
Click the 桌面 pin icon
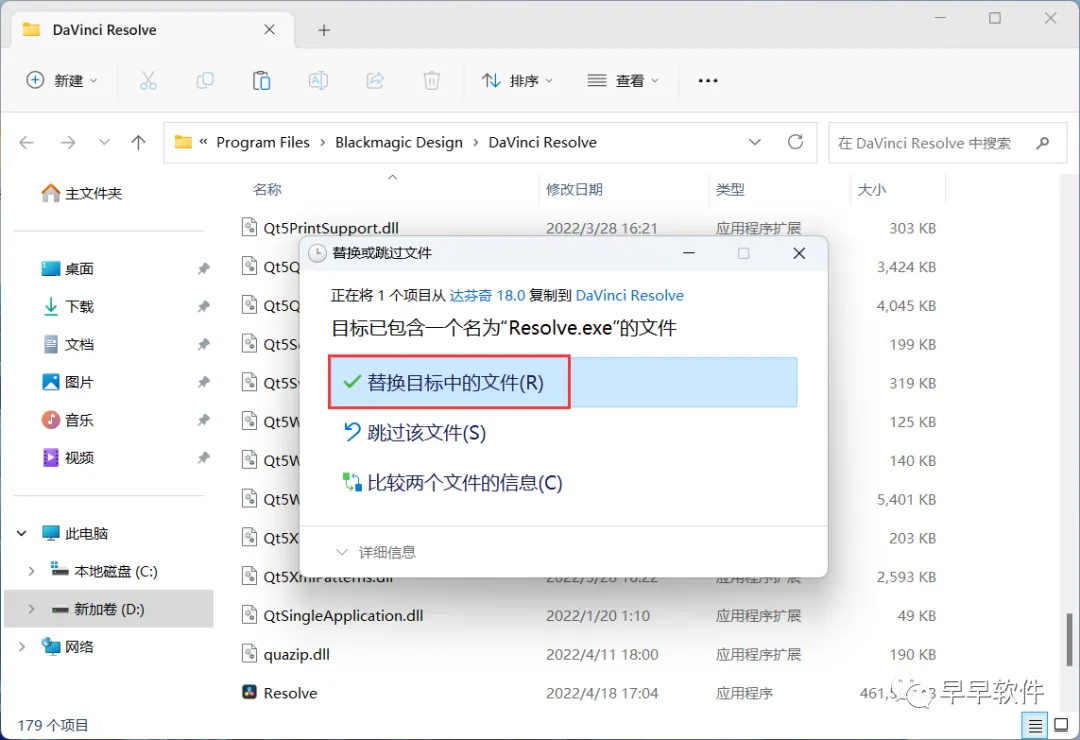click(203, 269)
